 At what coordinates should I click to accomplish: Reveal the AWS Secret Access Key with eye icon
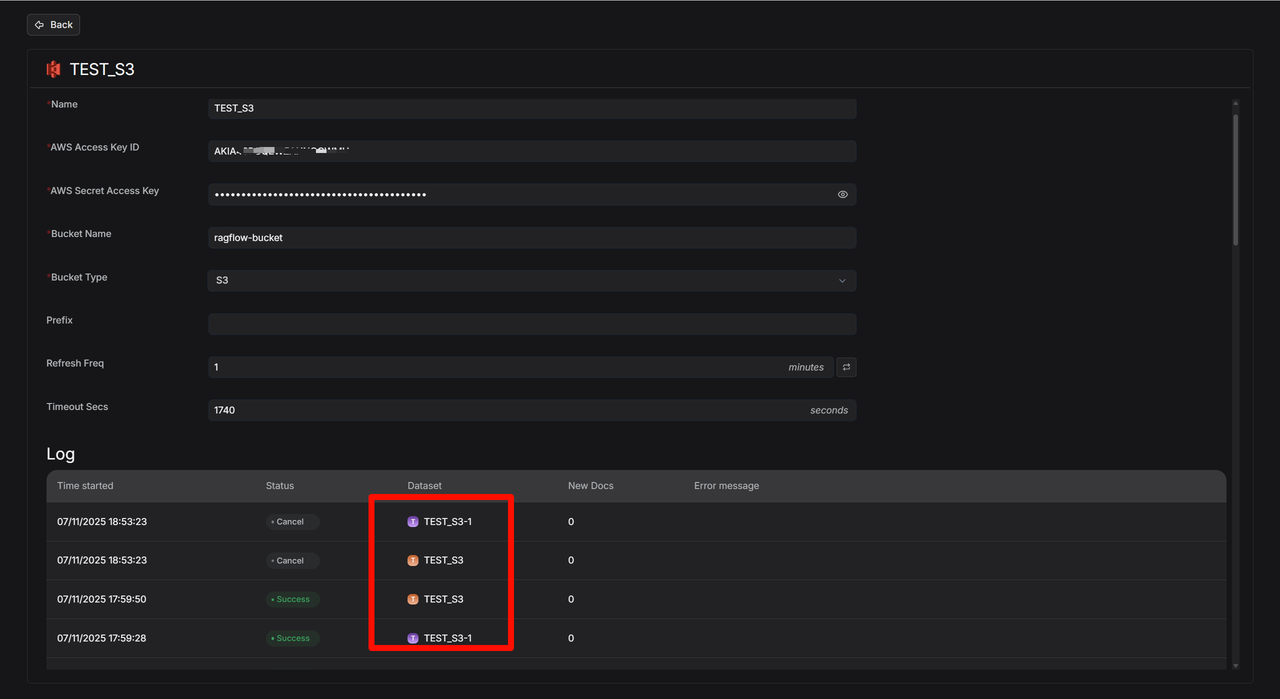[843, 195]
